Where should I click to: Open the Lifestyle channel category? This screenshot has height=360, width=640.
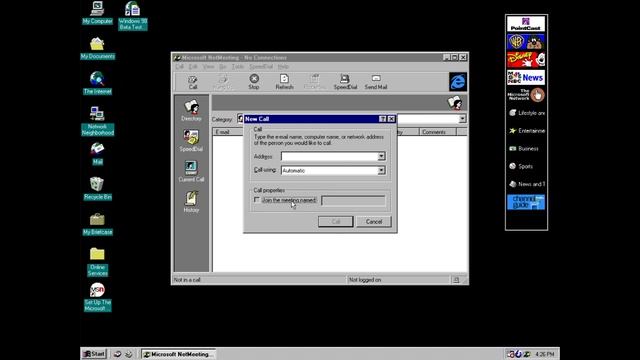[x=526, y=113]
